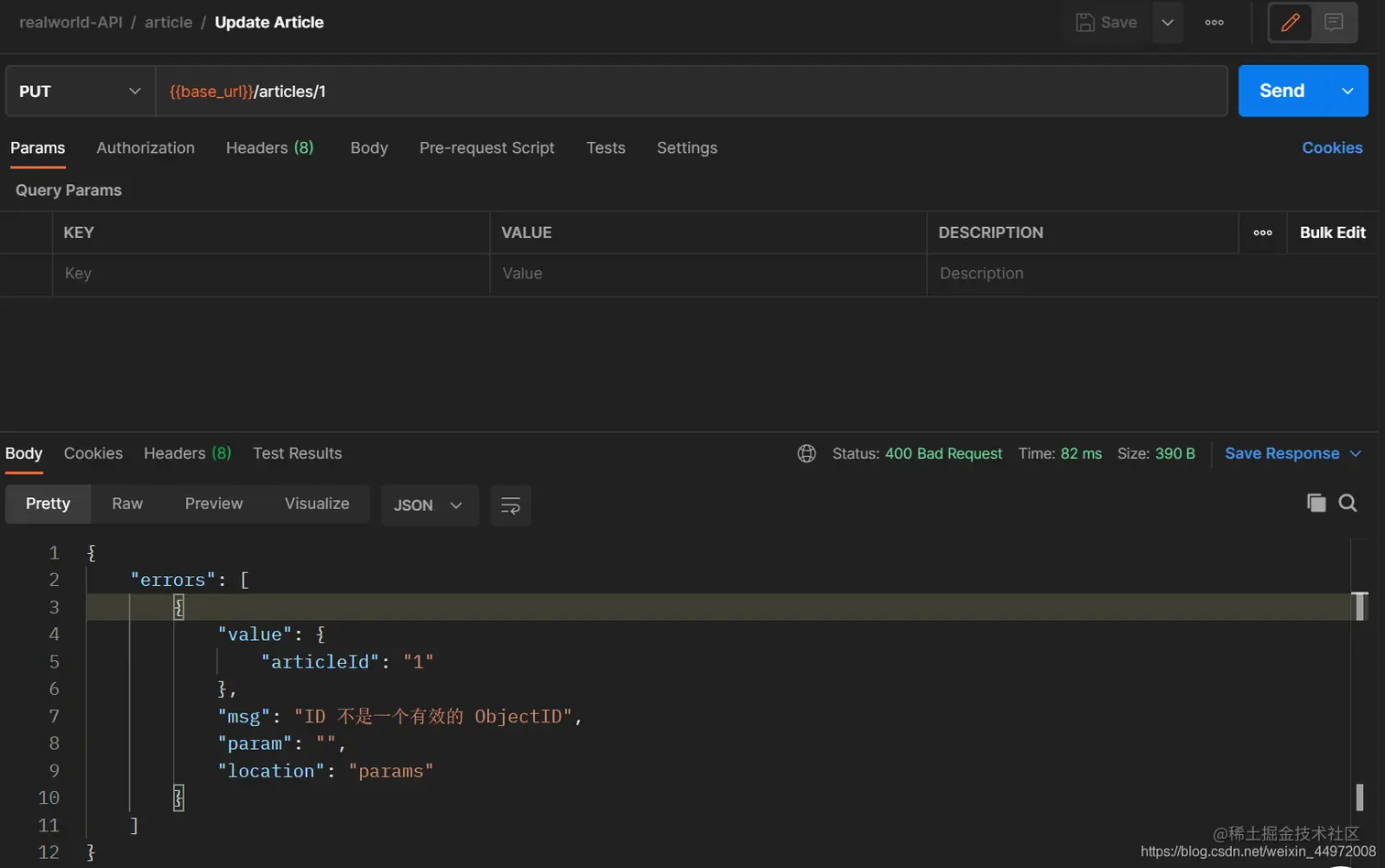Click the KEY column header
Image resolution: width=1385 pixels, height=868 pixels.
(x=79, y=233)
